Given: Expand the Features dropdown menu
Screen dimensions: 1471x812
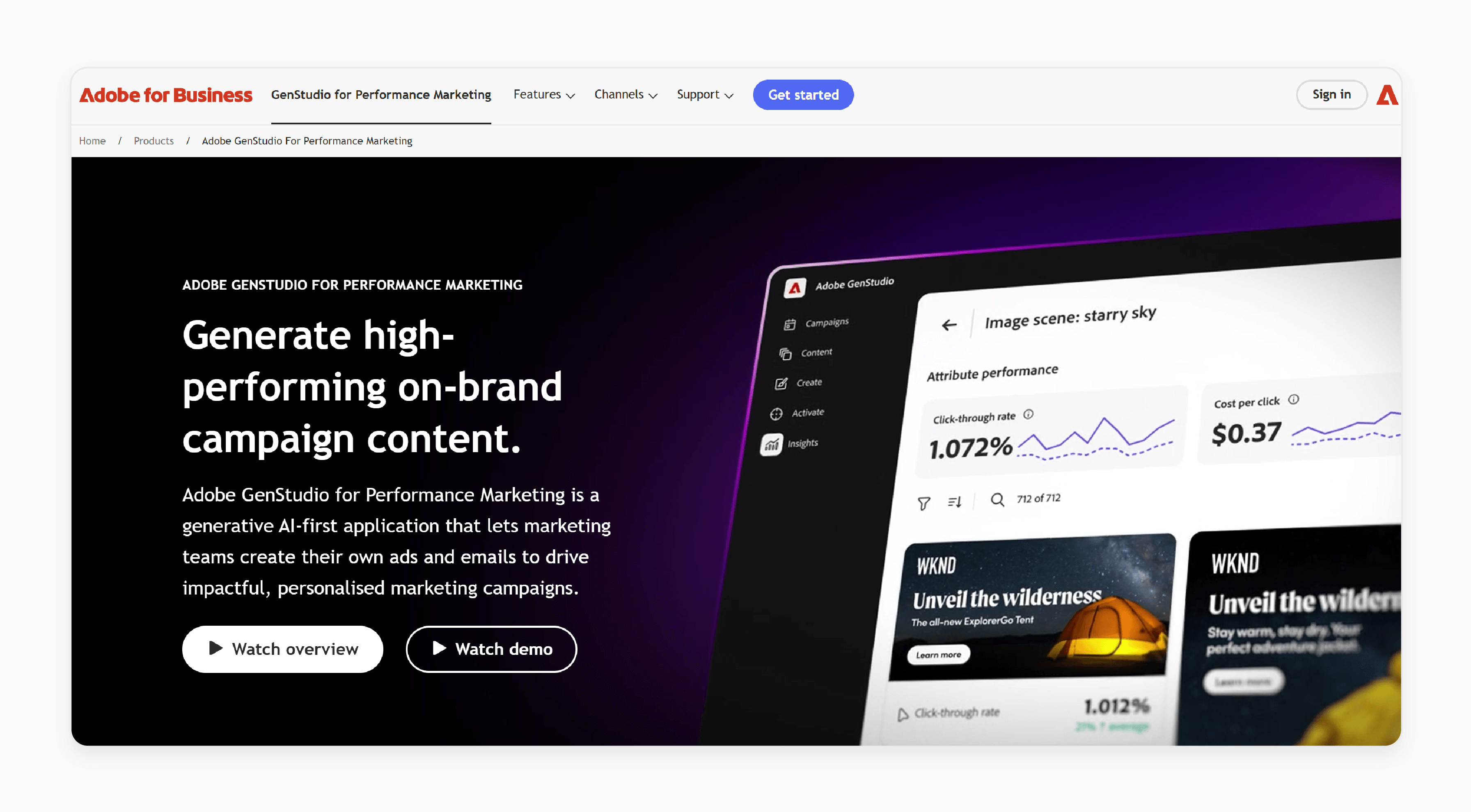Looking at the screenshot, I should tap(544, 95).
